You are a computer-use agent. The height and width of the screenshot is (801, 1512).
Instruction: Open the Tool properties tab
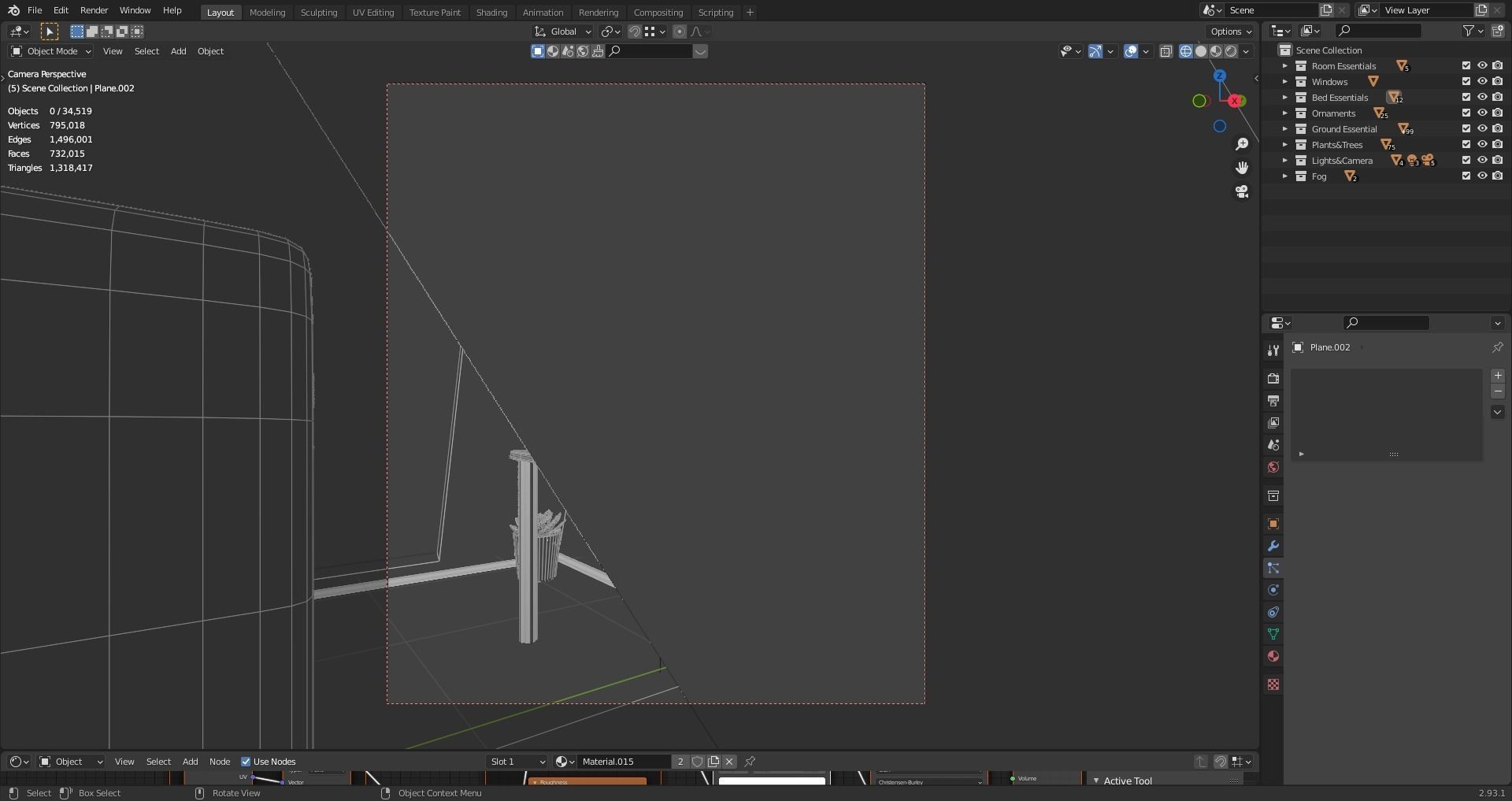(x=1273, y=350)
